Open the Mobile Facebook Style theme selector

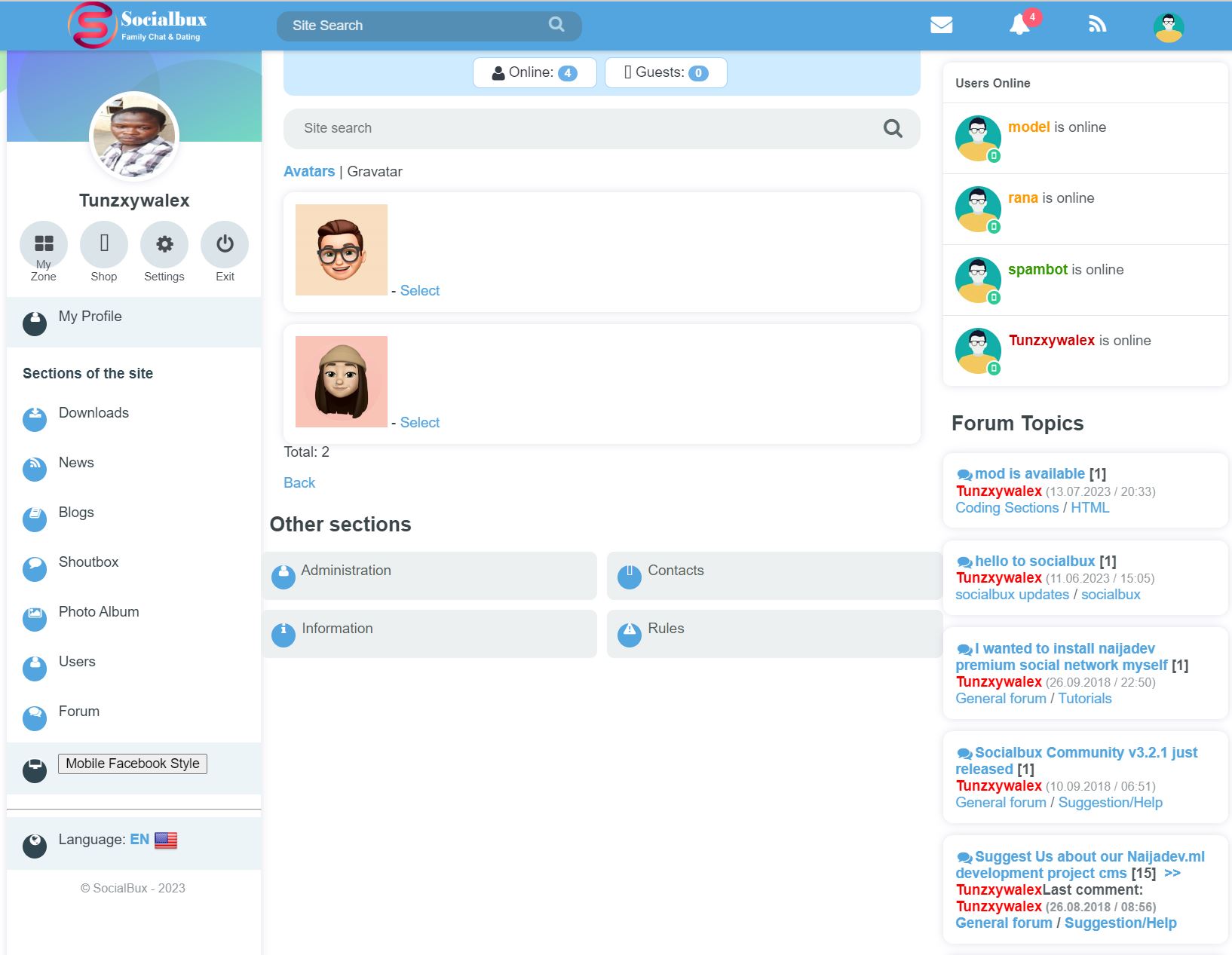133,764
